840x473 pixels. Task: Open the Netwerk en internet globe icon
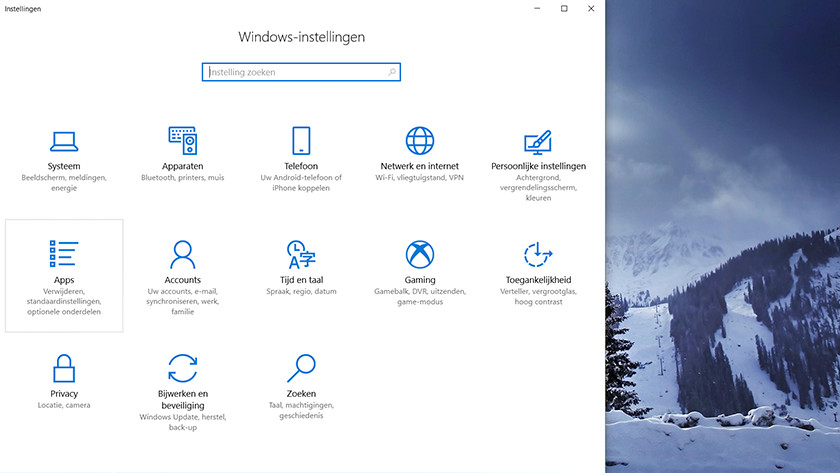pyautogui.click(x=419, y=141)
